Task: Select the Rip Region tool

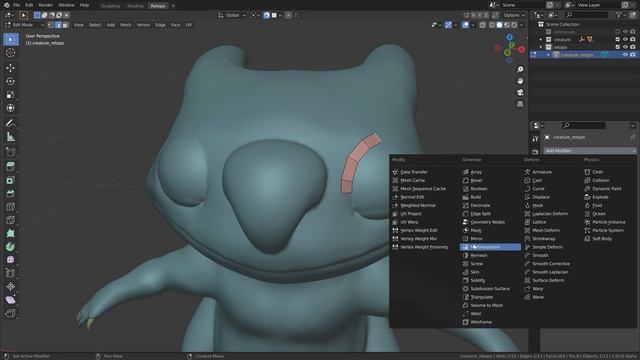Action: coord(11,313)
